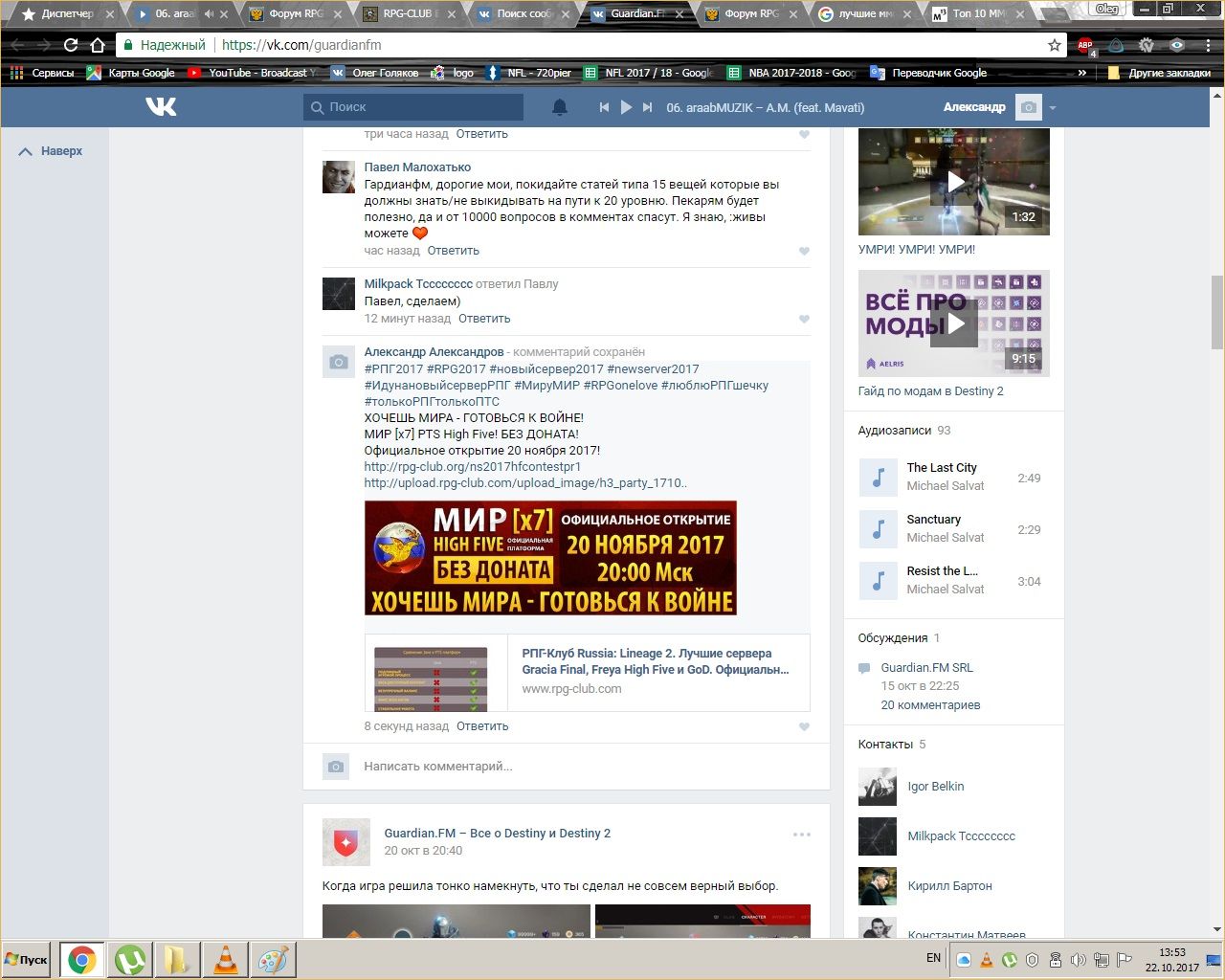Open the МИР x7 banner image
Viewport: 1225px width, 980px height.
coord(550,558)
